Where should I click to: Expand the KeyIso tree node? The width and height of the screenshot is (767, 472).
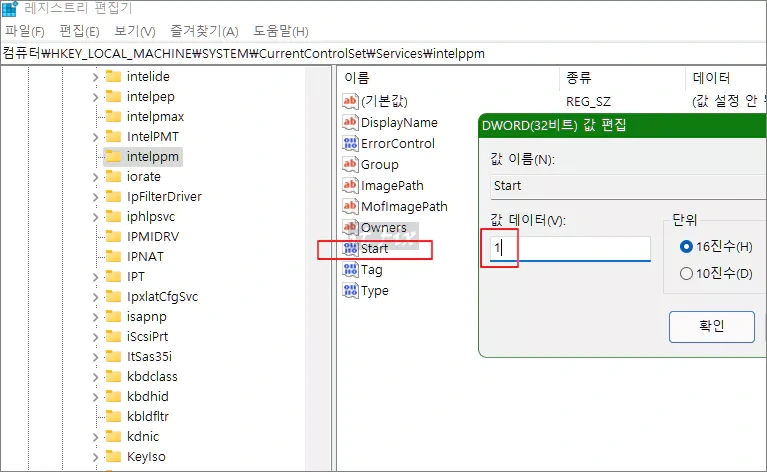95,457
